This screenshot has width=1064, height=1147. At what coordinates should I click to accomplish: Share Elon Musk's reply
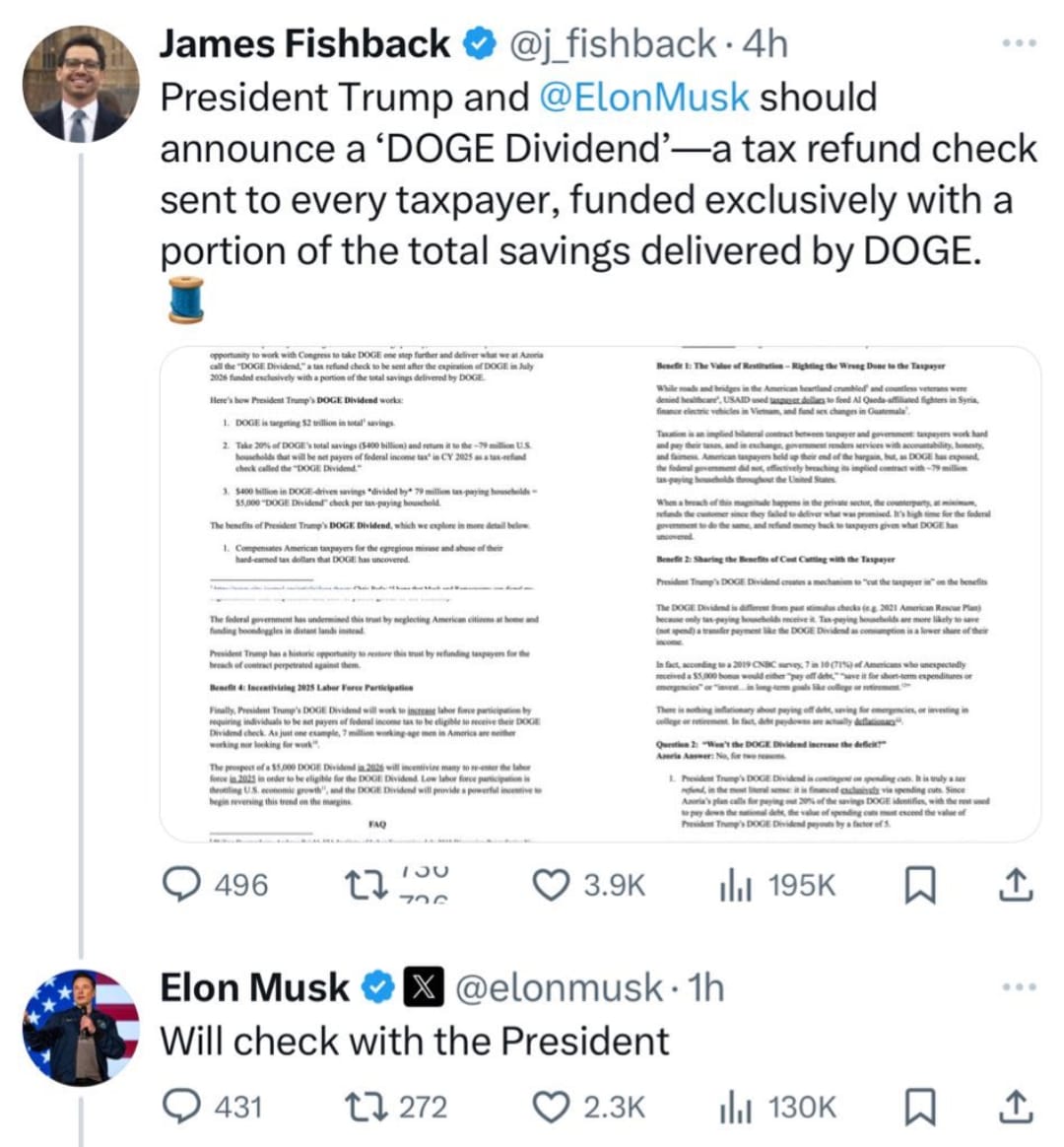1015,1108
